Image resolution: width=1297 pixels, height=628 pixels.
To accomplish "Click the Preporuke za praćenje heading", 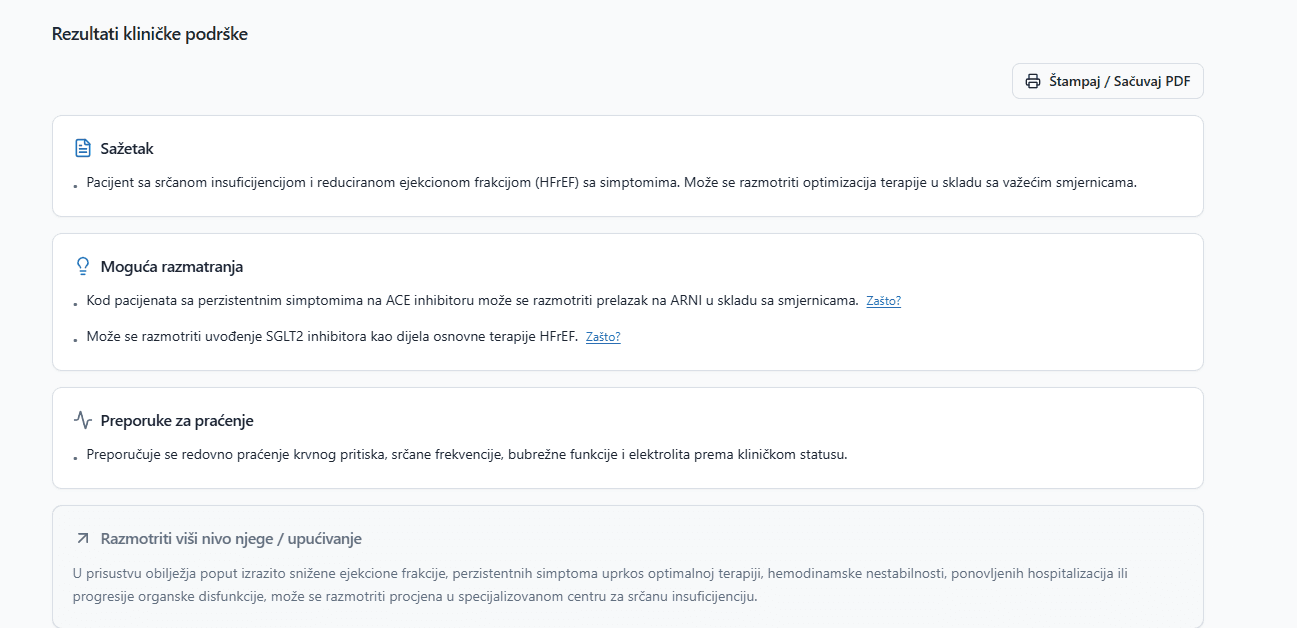I will tap(175, 420).
